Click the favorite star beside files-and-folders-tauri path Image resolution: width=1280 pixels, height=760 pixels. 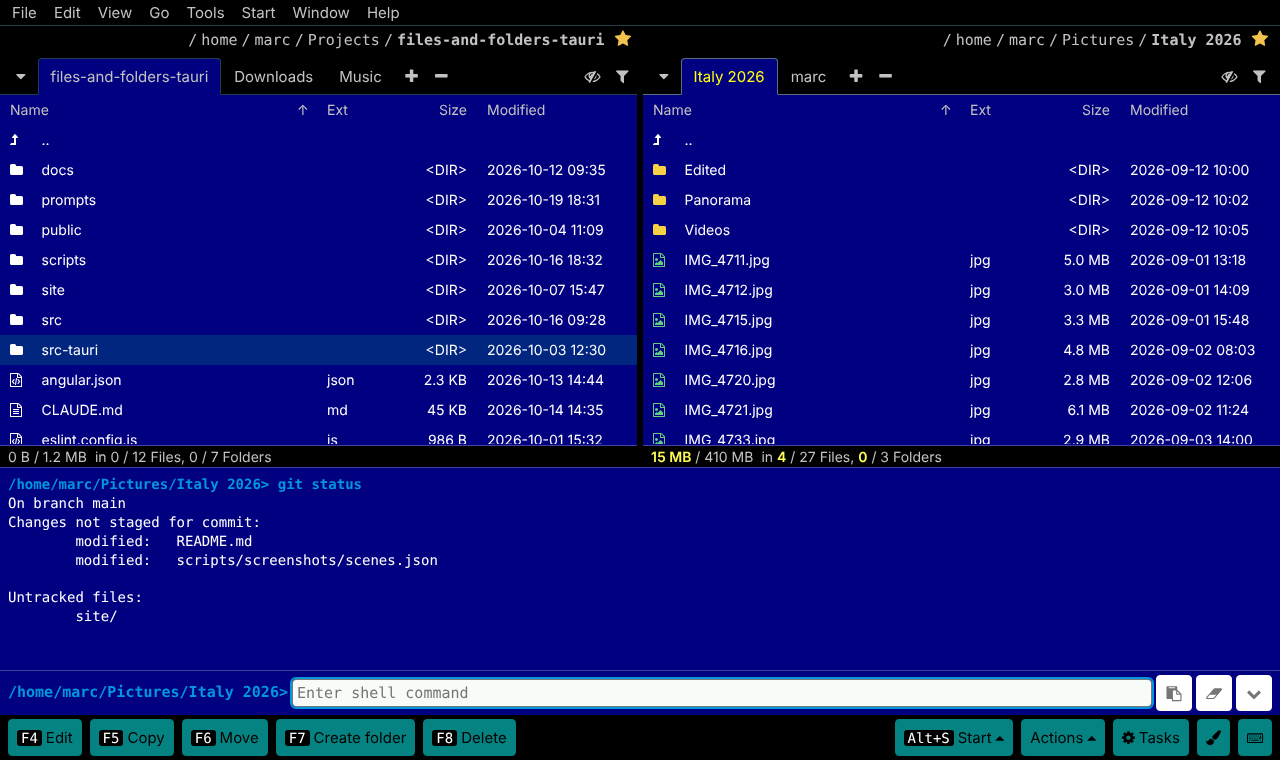[x=623, y=39]
